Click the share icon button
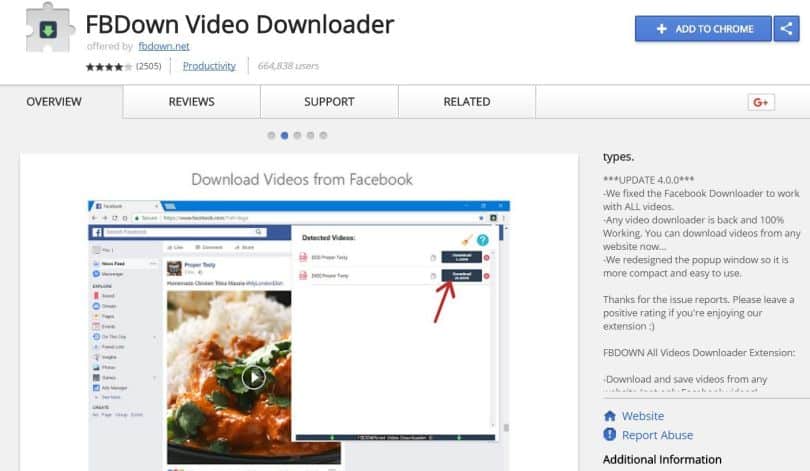 coord(786,28)
